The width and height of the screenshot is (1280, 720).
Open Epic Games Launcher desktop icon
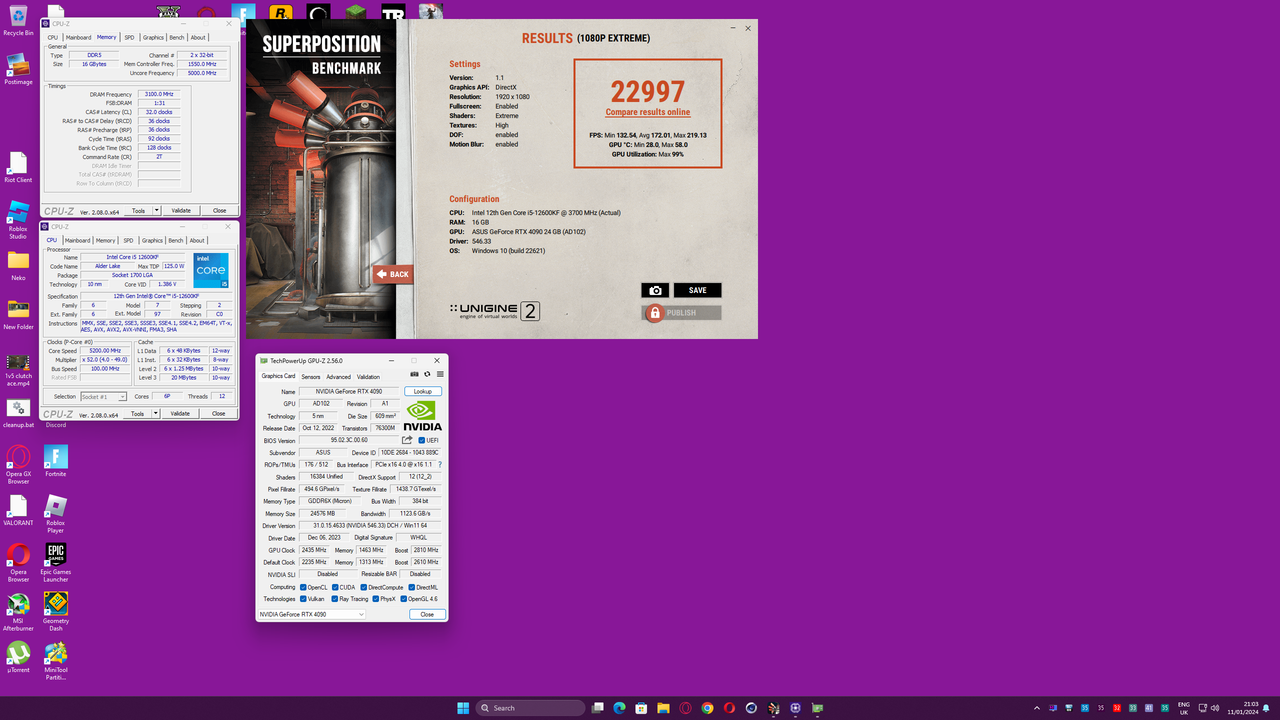click(55, 561)
